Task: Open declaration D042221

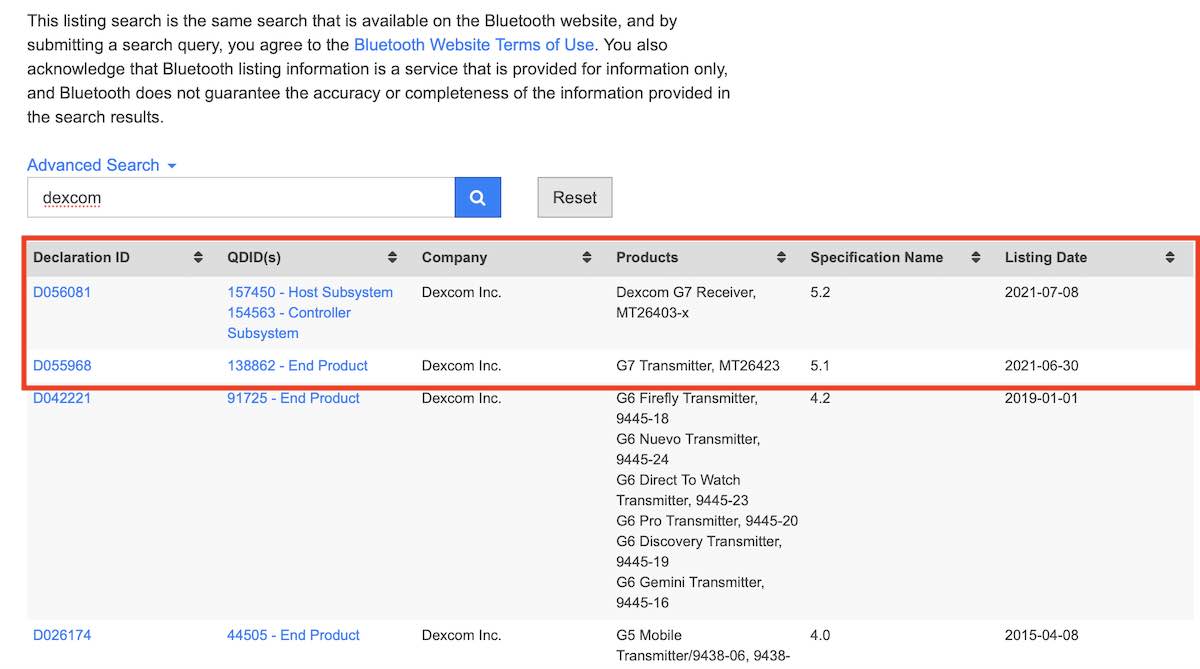Action: coord(62,398)
